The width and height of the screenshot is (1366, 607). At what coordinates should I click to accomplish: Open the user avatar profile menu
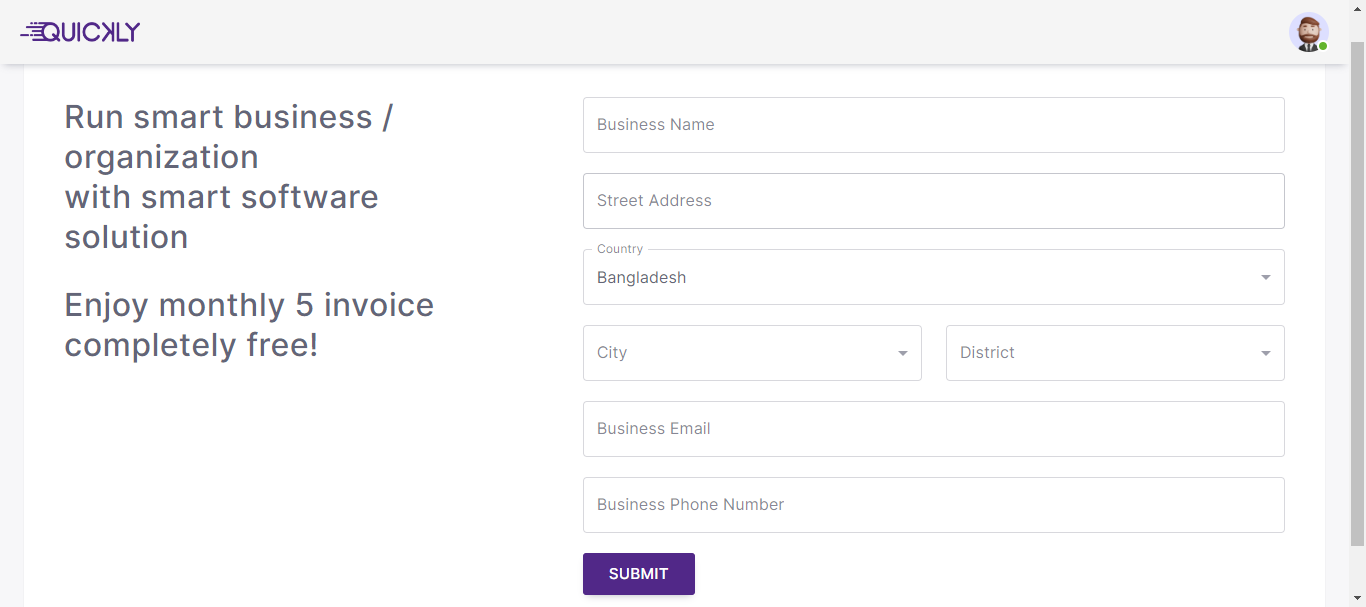[1307, 32]
